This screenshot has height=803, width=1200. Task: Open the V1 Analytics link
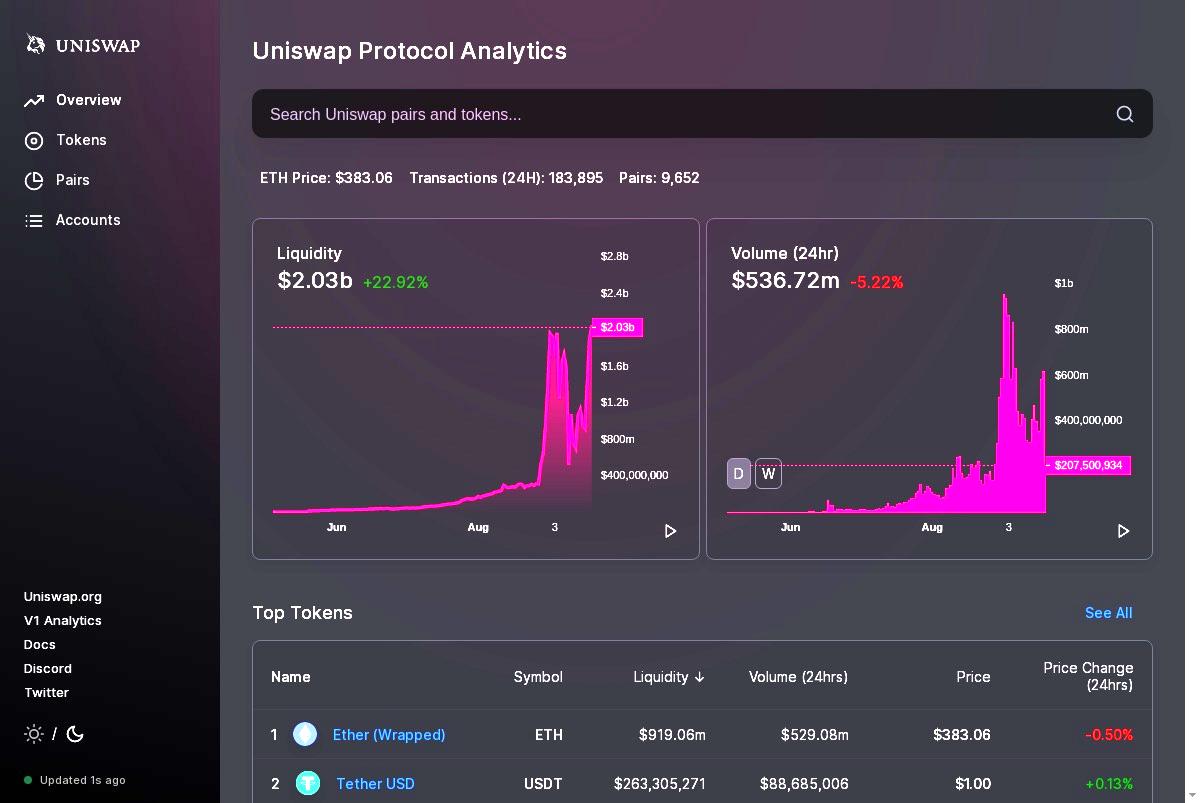(63, 620)
